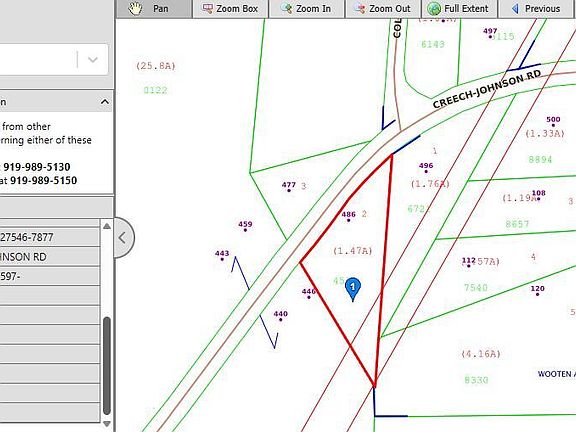
Task: Click the blue map pin marker 1
Action: pyautogui.click(x=353, y=289)
